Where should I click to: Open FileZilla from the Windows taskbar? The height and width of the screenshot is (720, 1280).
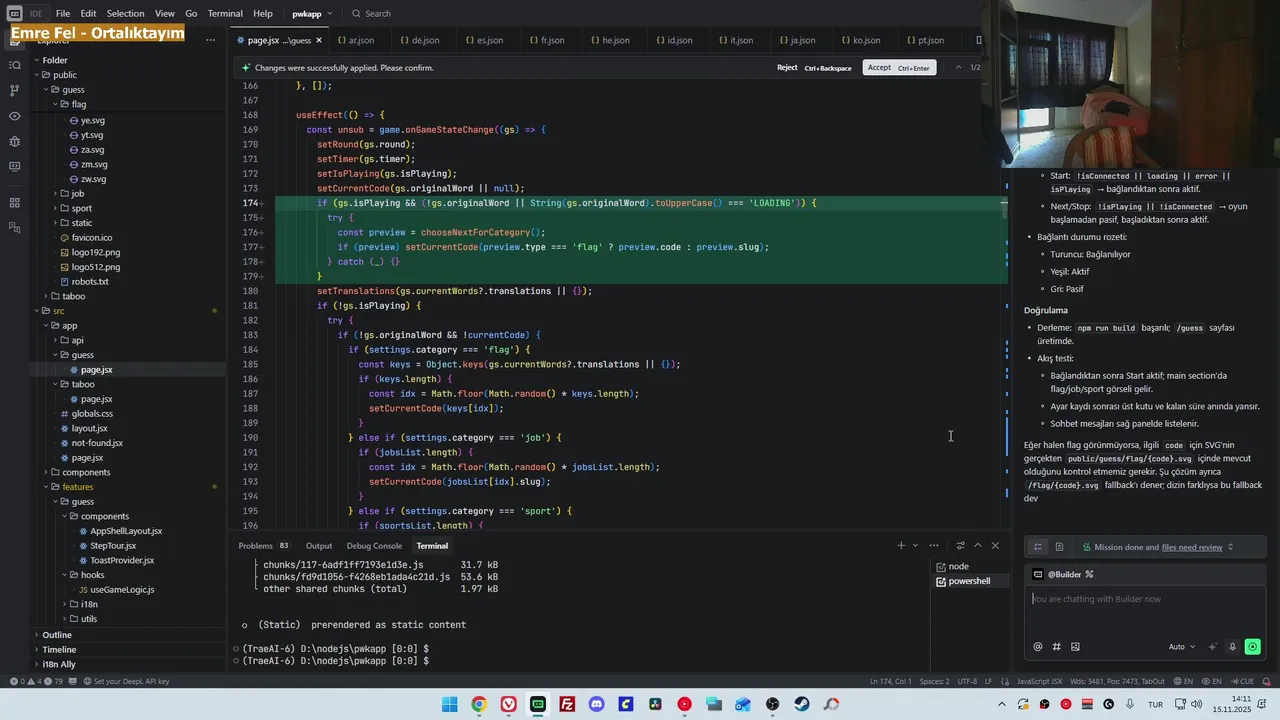tap(567, 704)
